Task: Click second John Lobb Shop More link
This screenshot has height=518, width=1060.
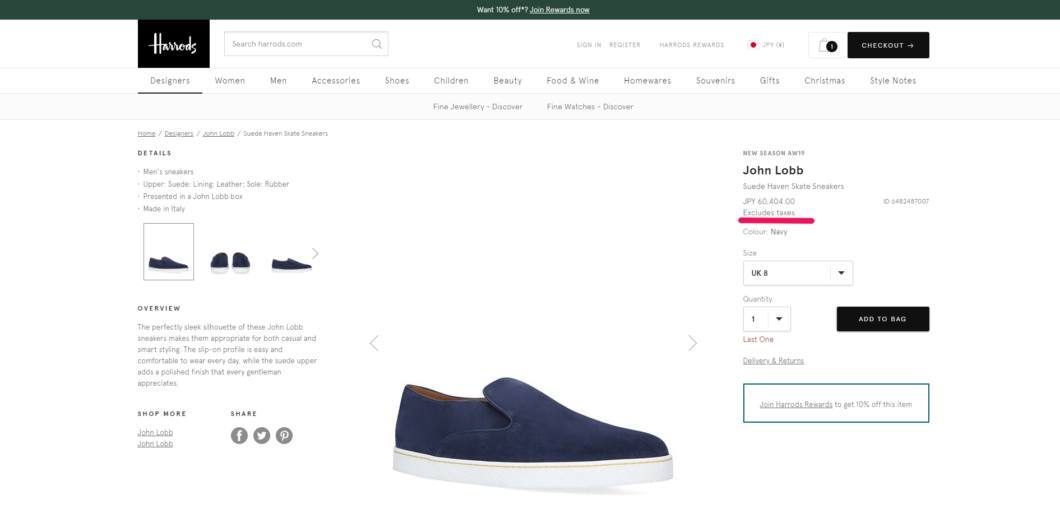Action: tap(155, 444)
